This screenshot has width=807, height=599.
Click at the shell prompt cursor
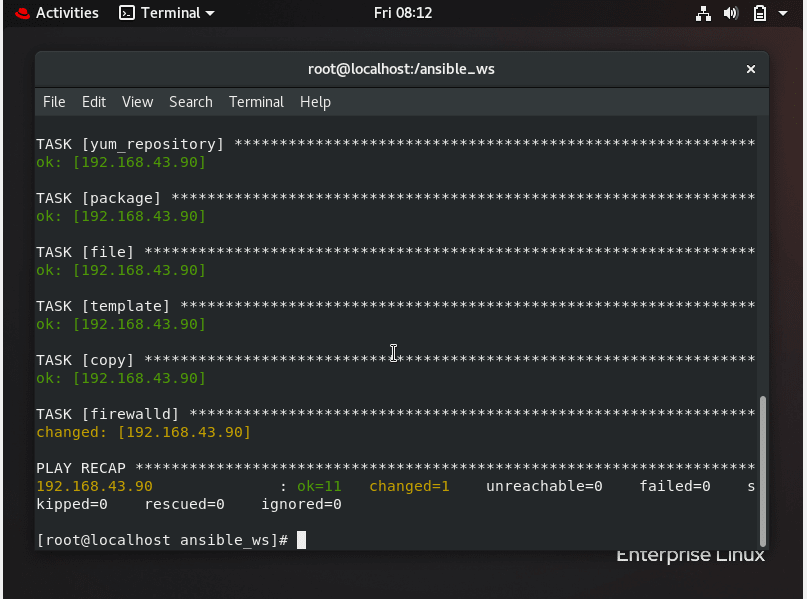point(302,540)
